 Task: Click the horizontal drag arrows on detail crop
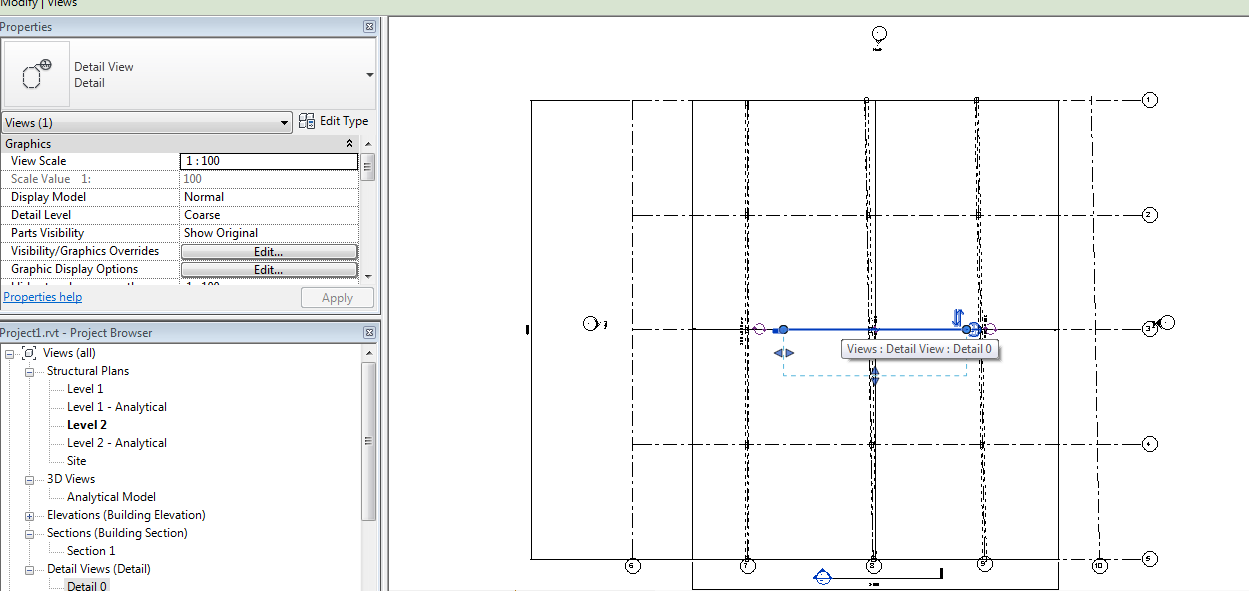pyautogui.click(x=784, y=353)
